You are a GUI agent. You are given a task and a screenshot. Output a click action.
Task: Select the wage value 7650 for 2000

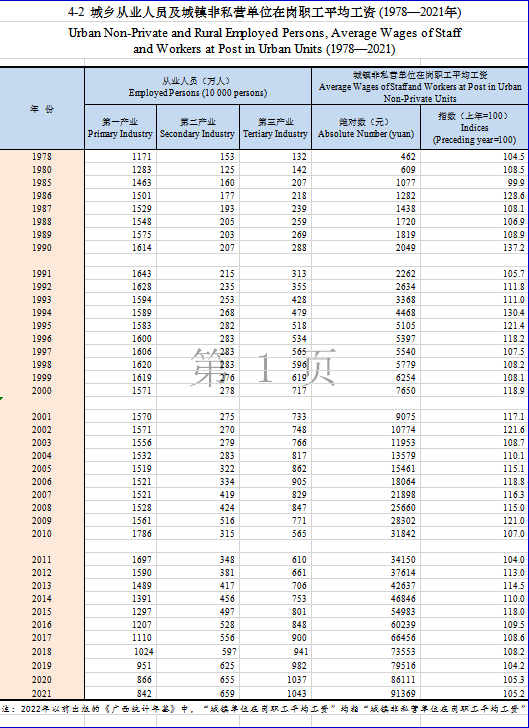(x=366, y=390)
